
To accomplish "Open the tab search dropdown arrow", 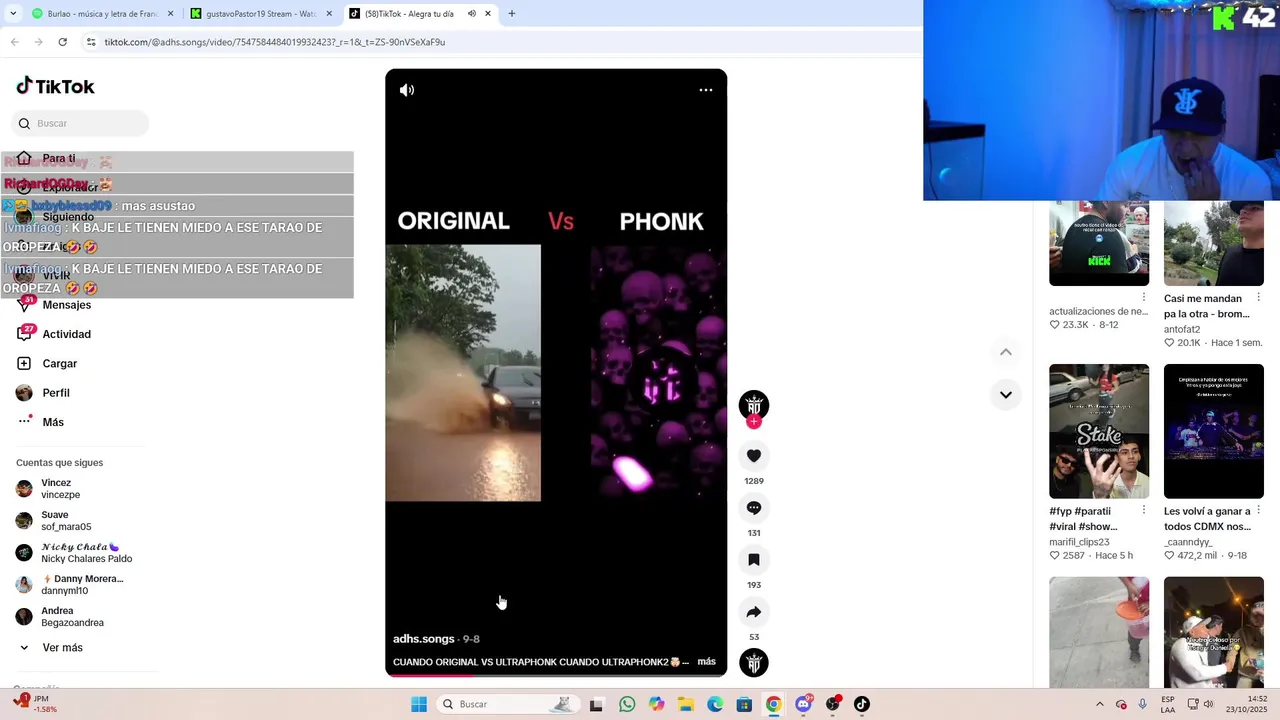I will point(12,14).
